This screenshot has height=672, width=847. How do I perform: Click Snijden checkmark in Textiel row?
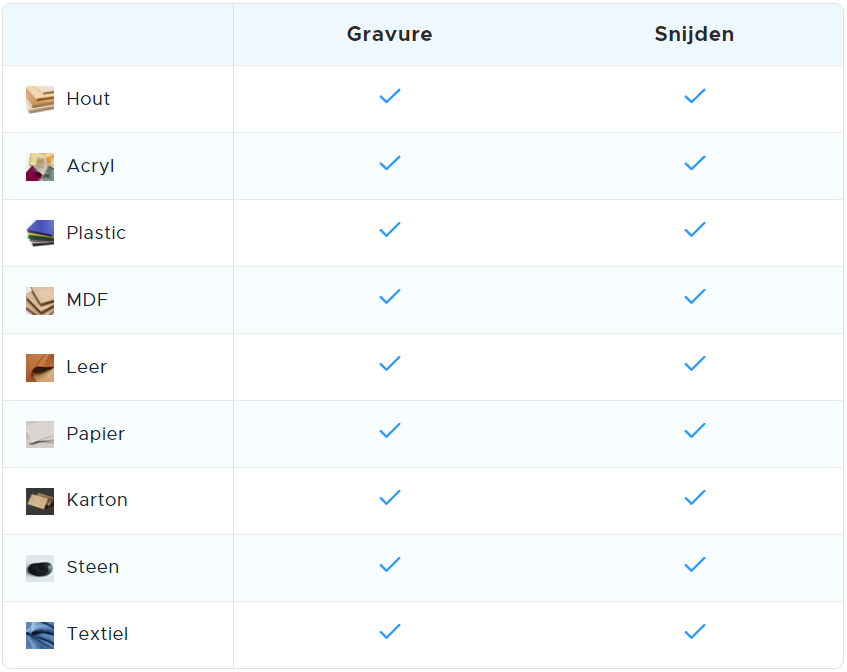point(695,631)
